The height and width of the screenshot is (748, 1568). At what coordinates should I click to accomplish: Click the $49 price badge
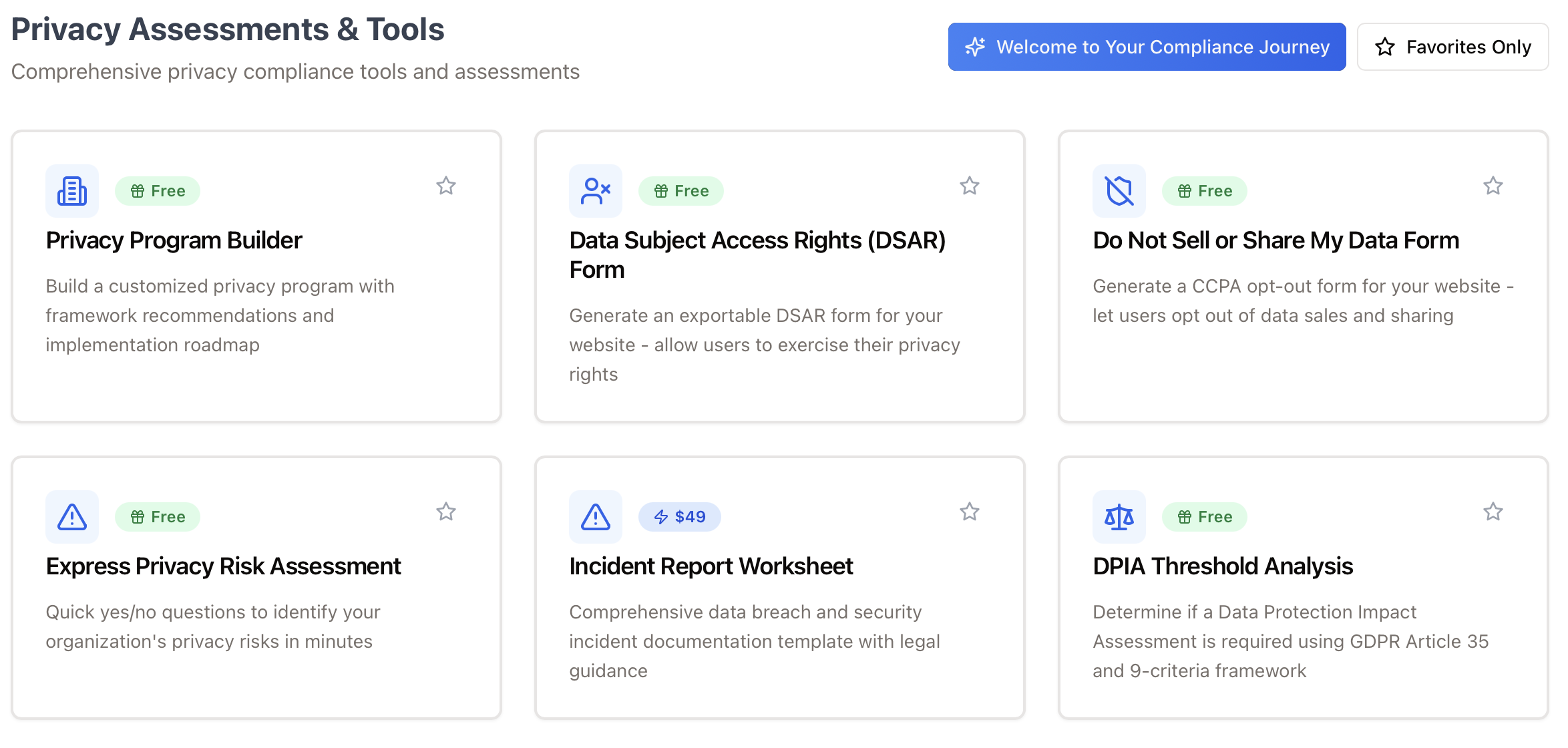679,517
